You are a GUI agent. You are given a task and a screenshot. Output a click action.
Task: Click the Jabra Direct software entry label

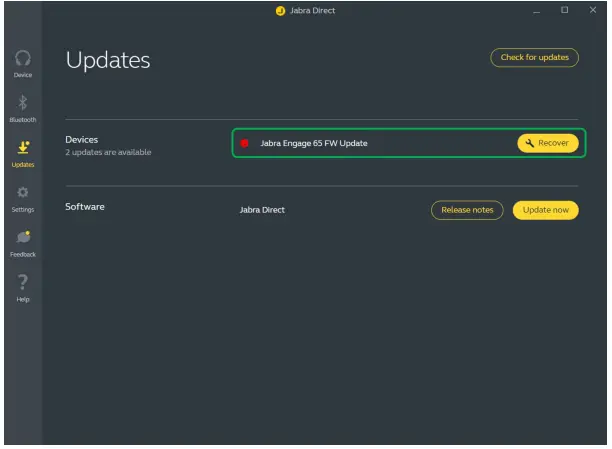[x=262, y=210]
